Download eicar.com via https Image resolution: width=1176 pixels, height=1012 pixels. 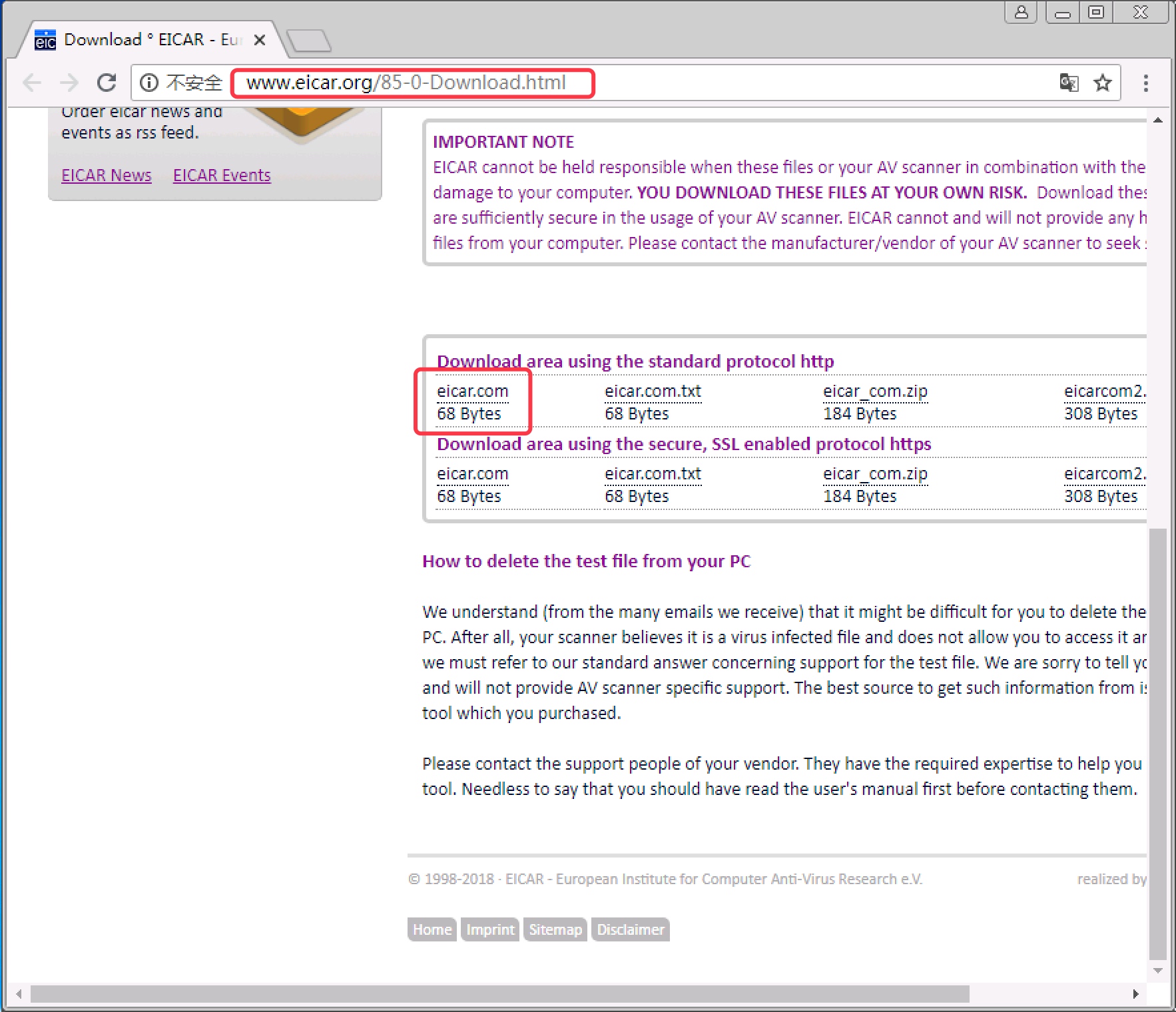tap(472, 474)
